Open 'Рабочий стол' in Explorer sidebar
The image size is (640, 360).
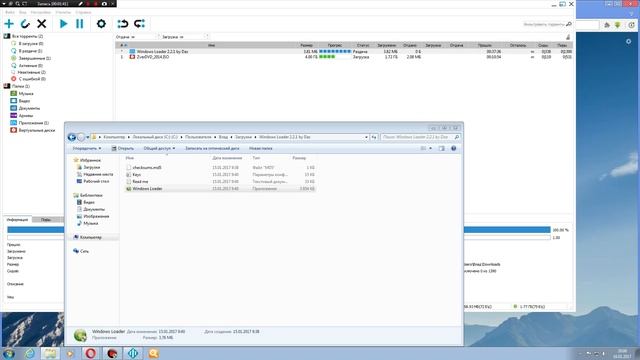pos(96,181)
